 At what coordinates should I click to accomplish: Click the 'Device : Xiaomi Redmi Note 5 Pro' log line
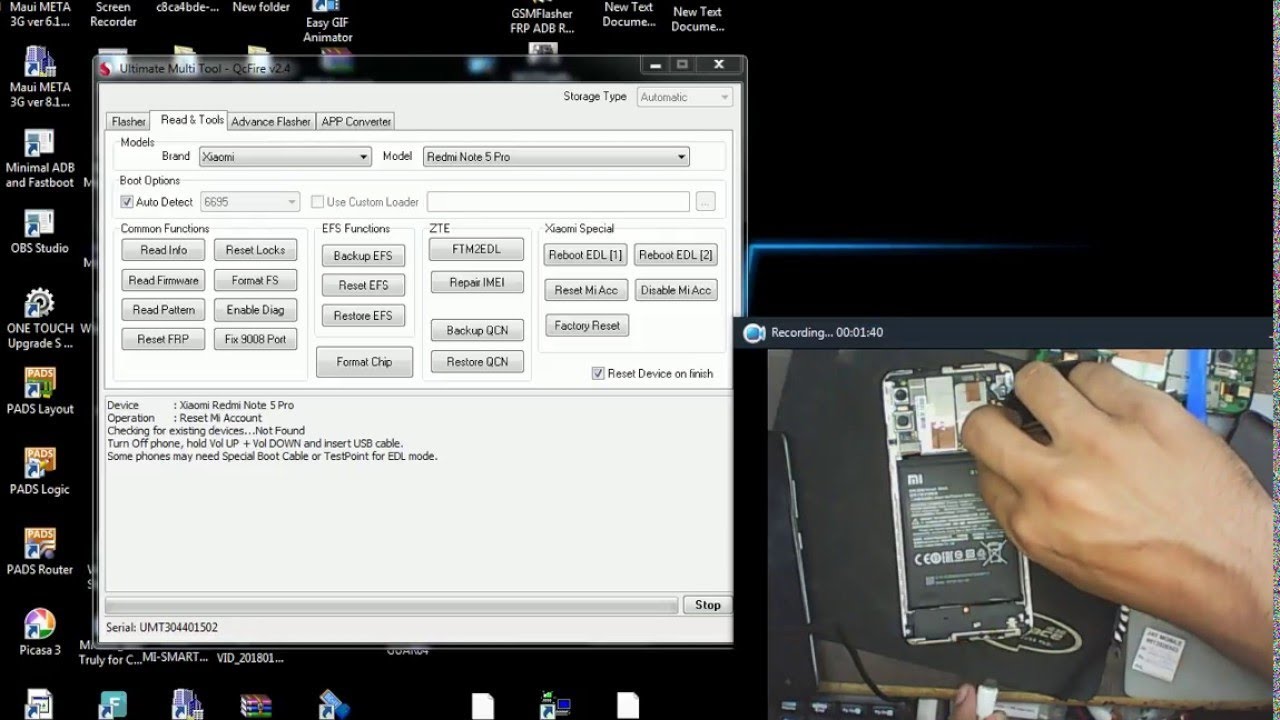click(200, 405)
